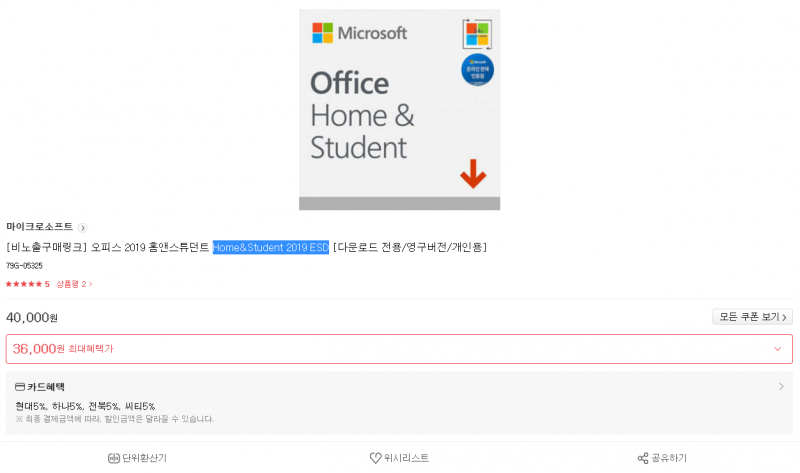
Task: Choose 공유하기 in the bottom bar
Action: coord(662,458)
